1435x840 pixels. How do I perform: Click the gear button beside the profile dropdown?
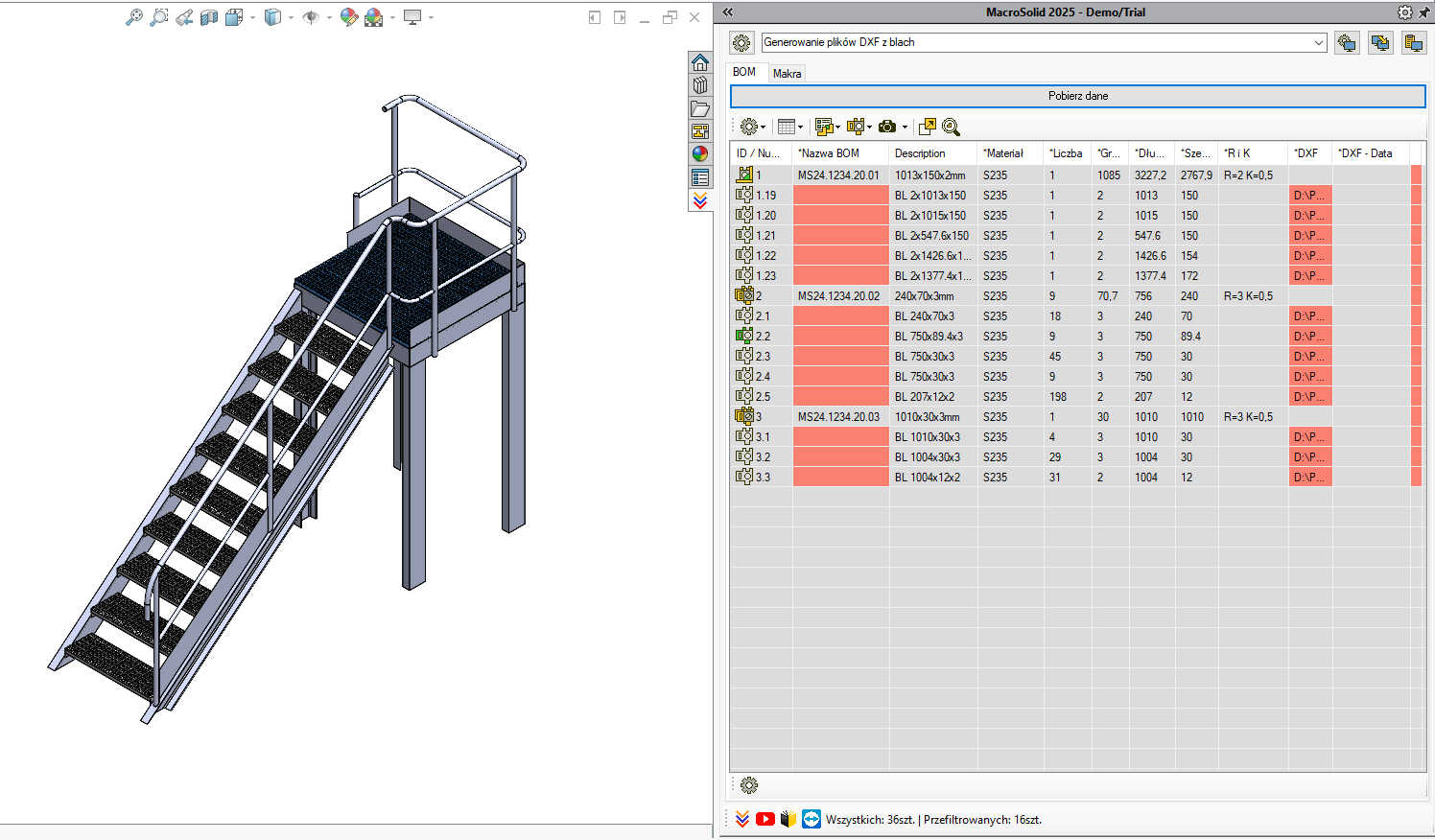741,43
